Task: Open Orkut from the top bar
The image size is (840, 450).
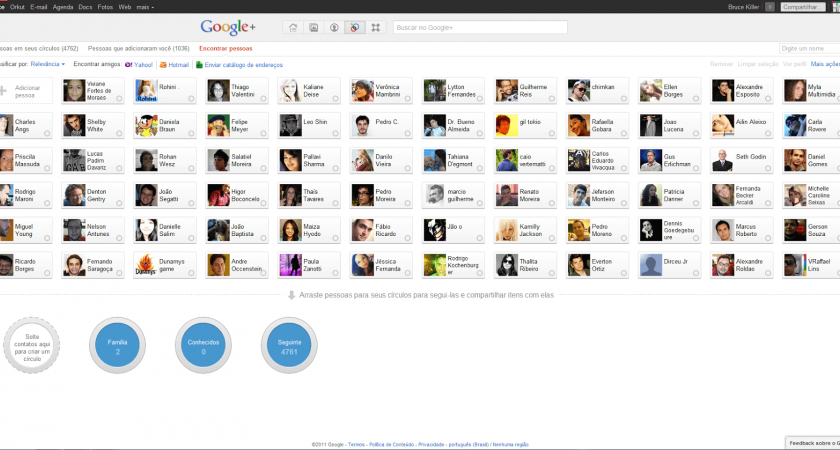Action: pyautogui.click(x=18, y=7)
